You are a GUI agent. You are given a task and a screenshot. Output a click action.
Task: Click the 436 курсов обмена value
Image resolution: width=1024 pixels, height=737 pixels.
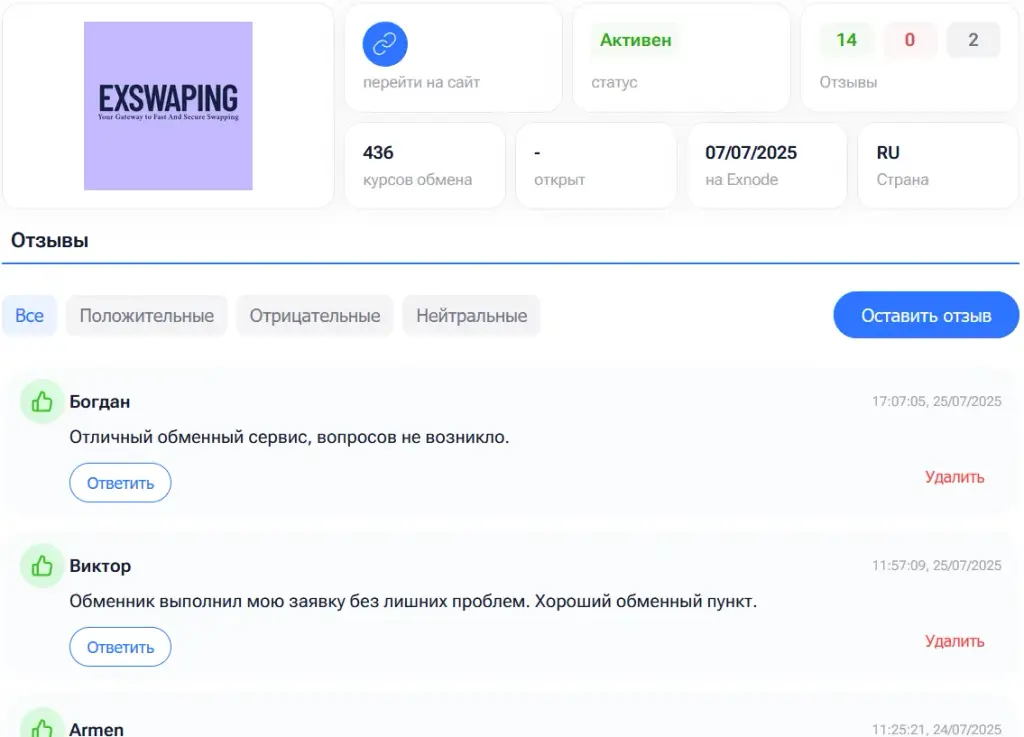[378, 153]
